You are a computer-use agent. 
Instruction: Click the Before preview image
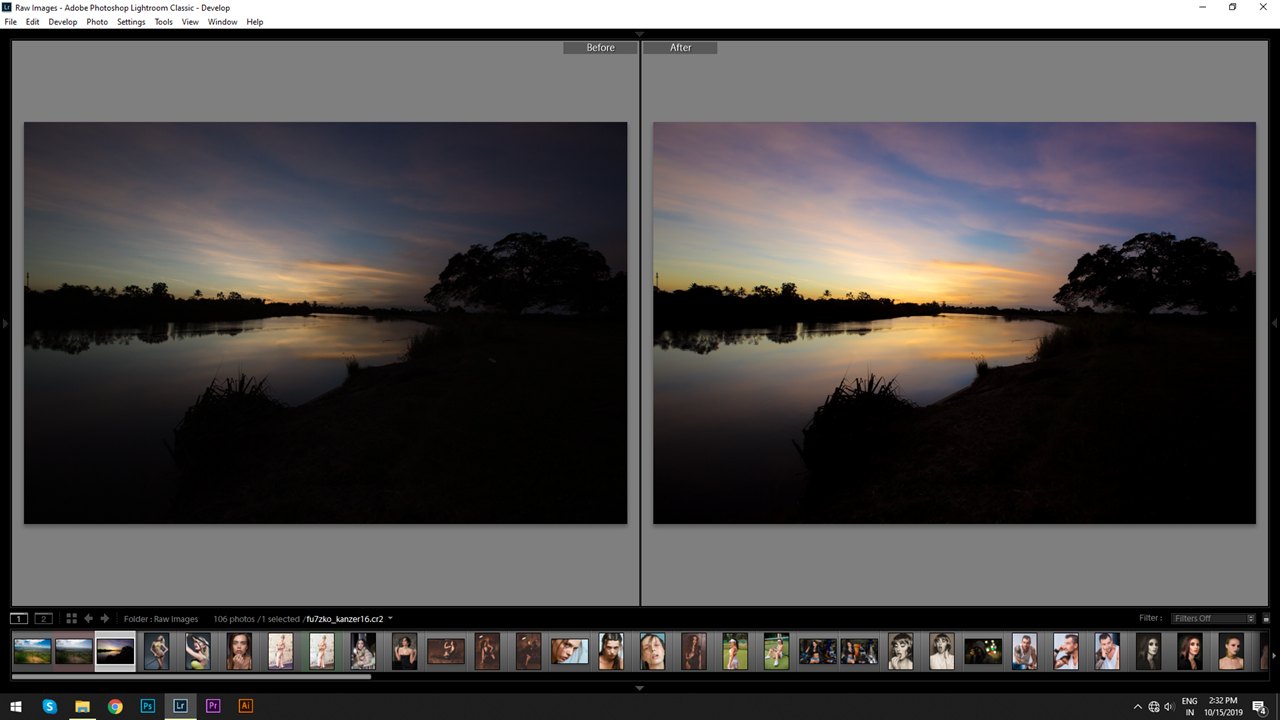coord(325,323)
